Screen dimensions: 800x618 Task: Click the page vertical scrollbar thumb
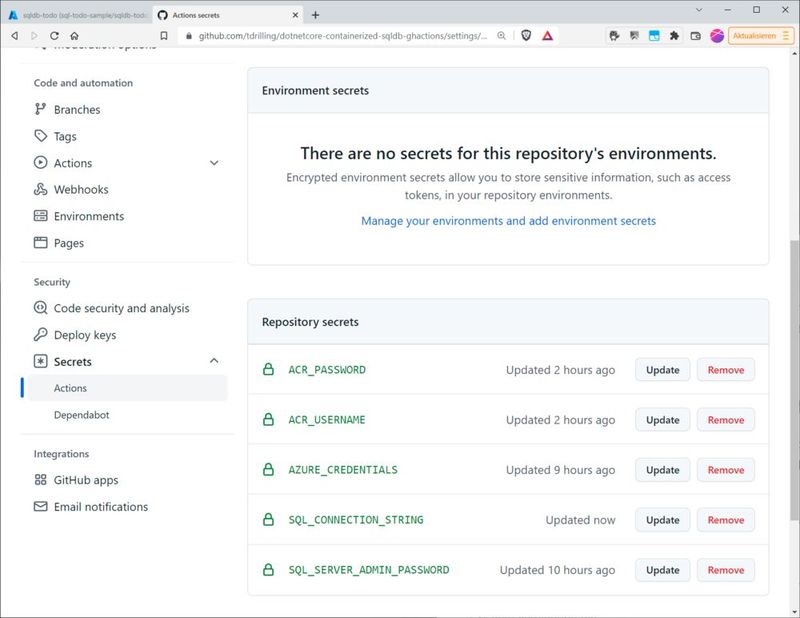(794, 380)
